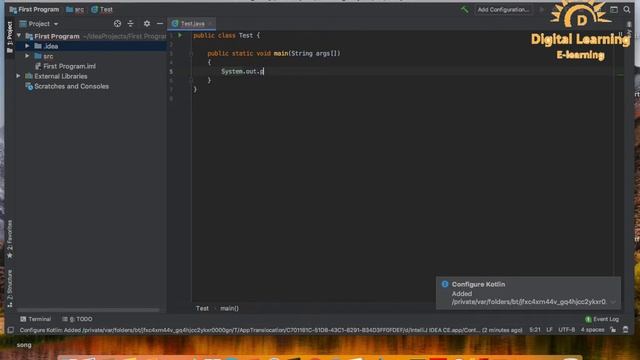
Task: Click 'main' in the method declaration
Action: 280,53
